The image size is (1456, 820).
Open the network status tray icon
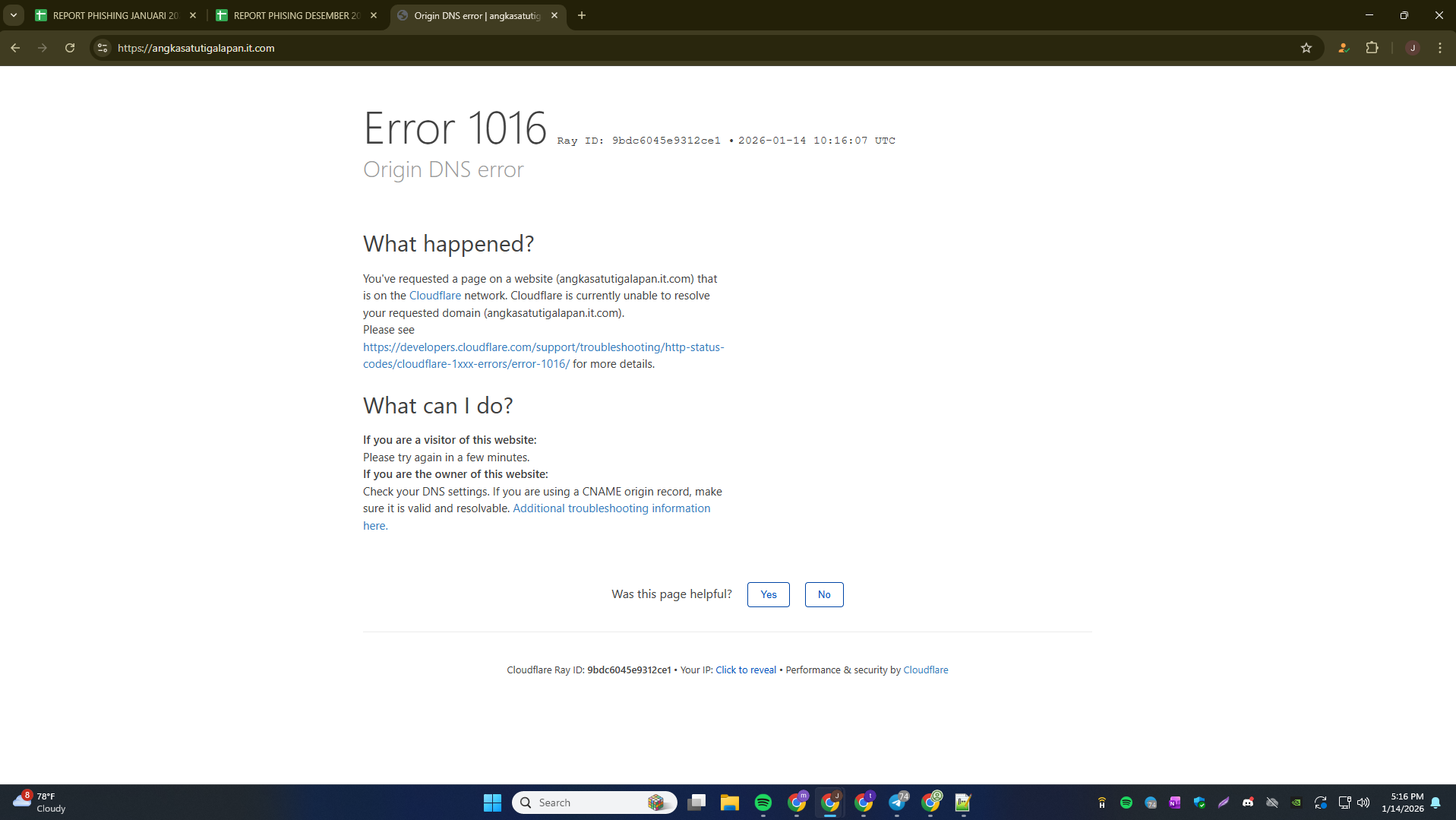pos(1344,803)
